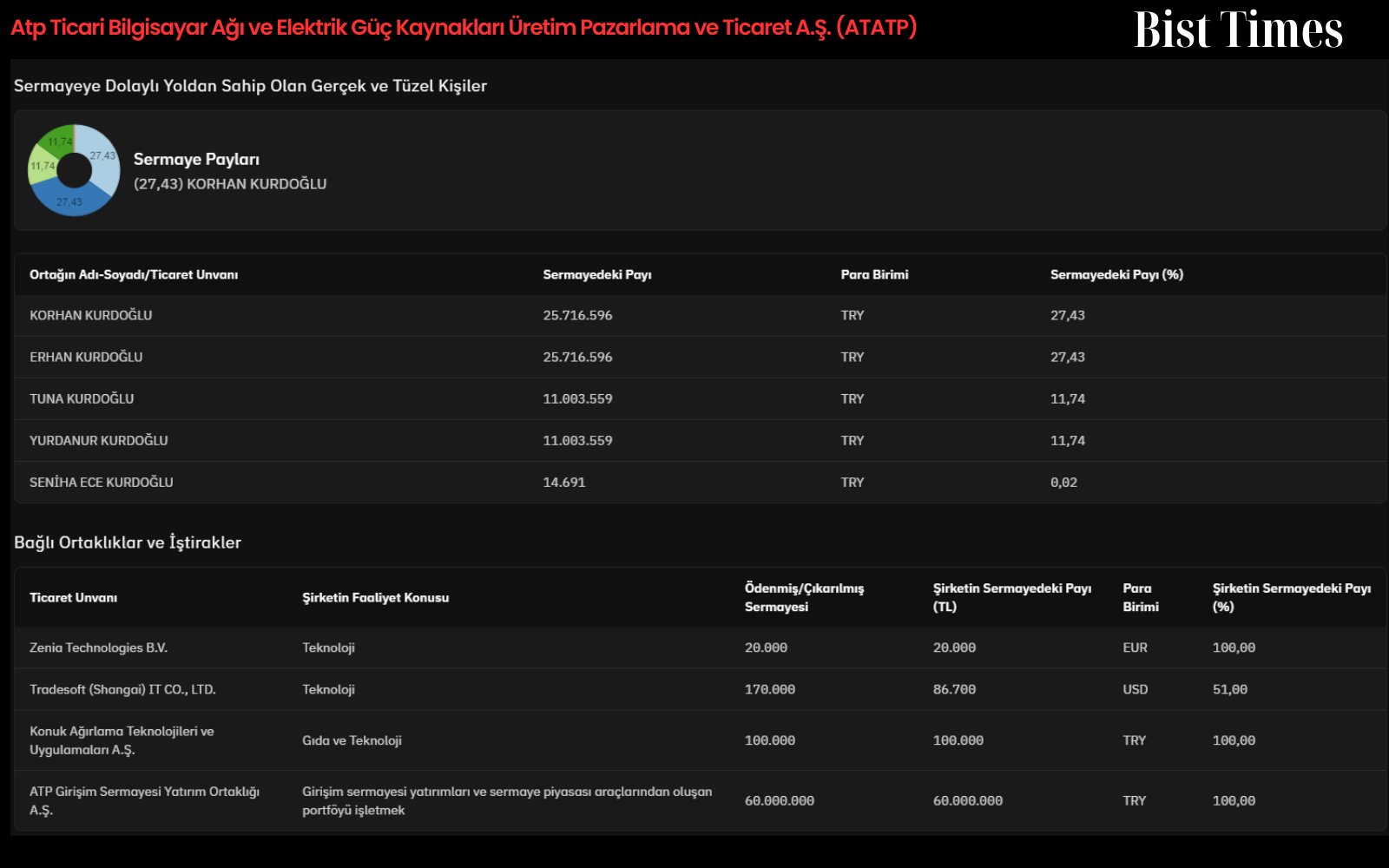Select the dark blue 27,43 pie slice

click(71, 200)
